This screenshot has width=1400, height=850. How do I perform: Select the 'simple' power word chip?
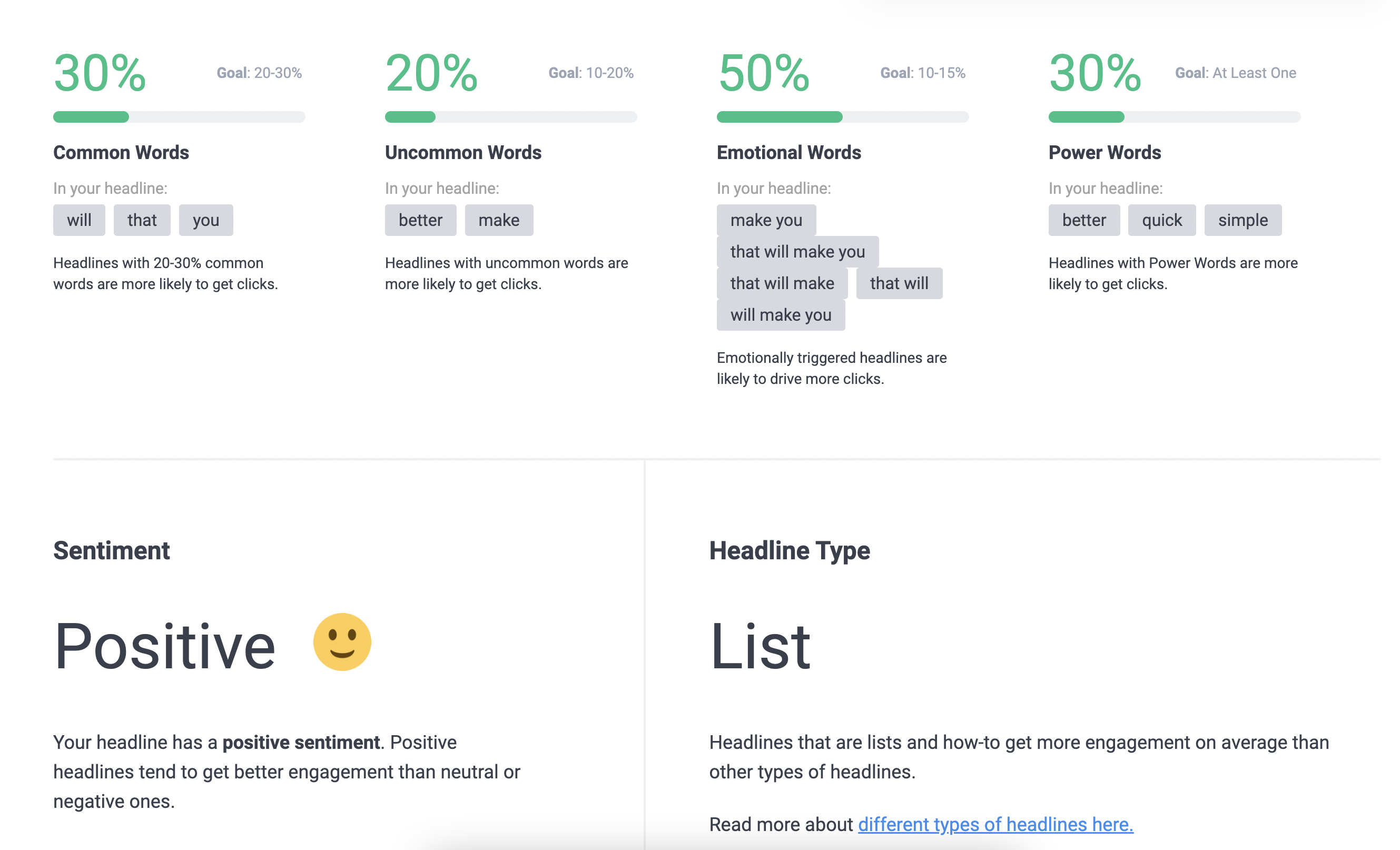1243,220
